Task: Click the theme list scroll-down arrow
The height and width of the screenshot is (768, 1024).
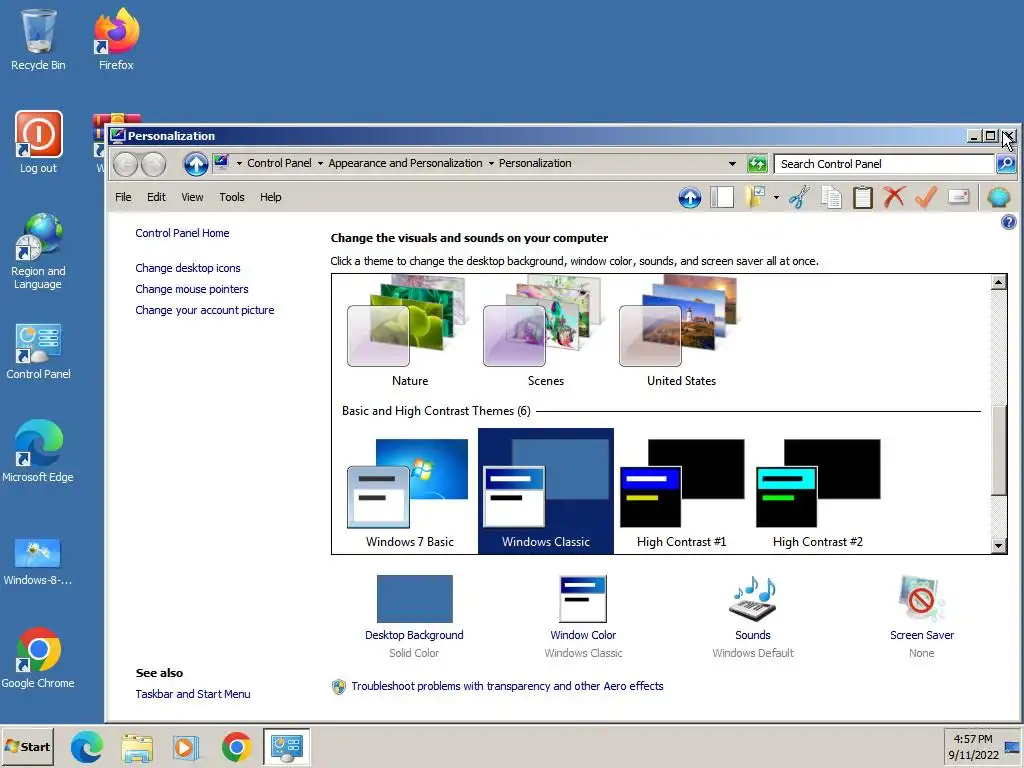Action: (998, 546)
